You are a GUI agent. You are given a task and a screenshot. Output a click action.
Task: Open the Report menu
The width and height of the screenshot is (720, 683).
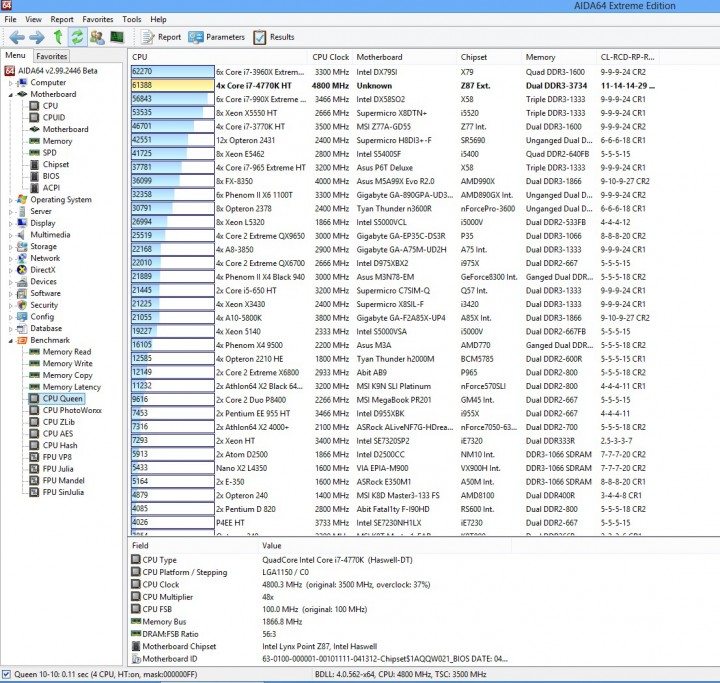pos(62,19)
